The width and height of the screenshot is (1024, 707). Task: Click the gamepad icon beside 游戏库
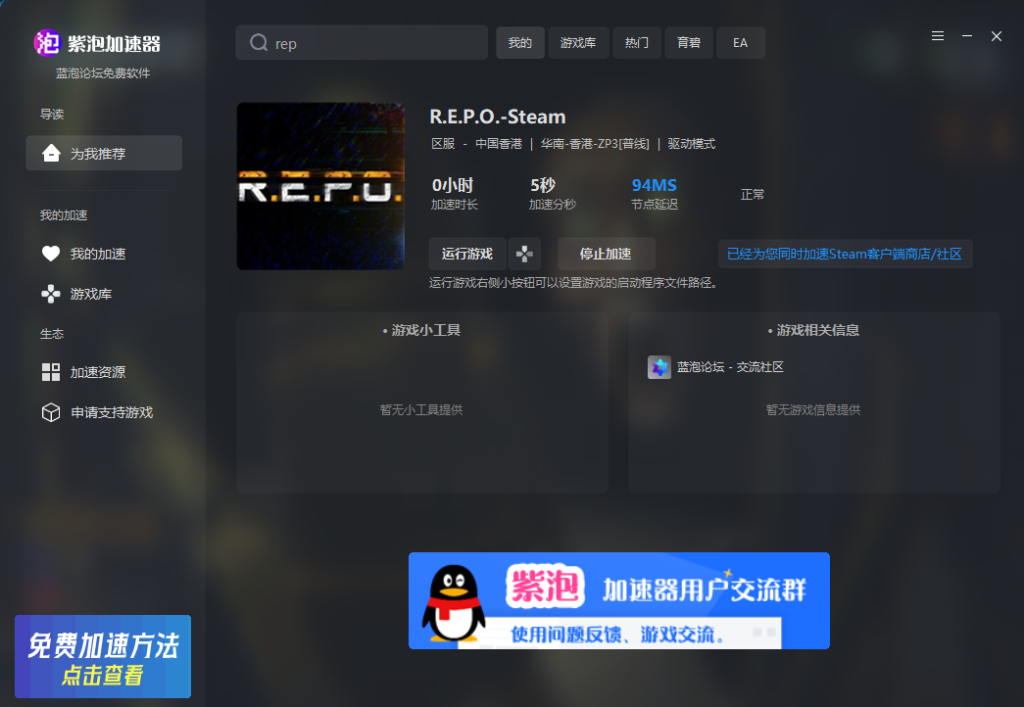pyautogui.click(x=51, y=294)
